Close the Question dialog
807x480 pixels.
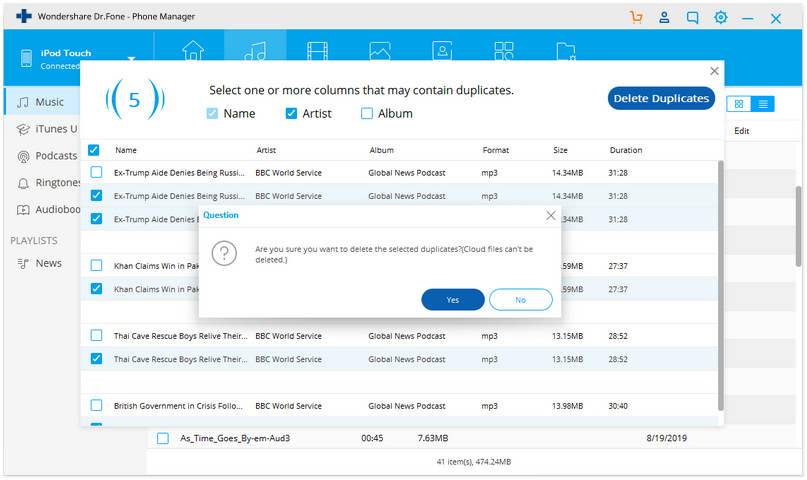tap(551, 216)
